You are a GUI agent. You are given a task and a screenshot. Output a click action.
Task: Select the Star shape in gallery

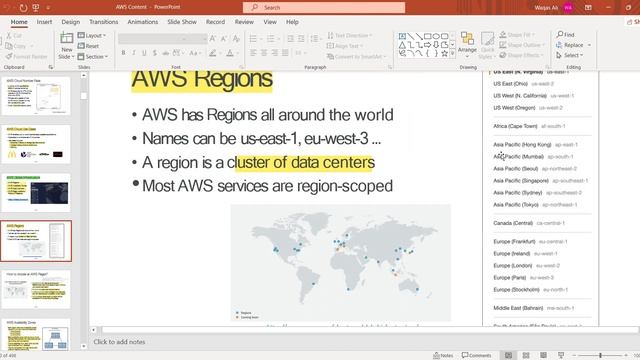click(x=444, y=53)
